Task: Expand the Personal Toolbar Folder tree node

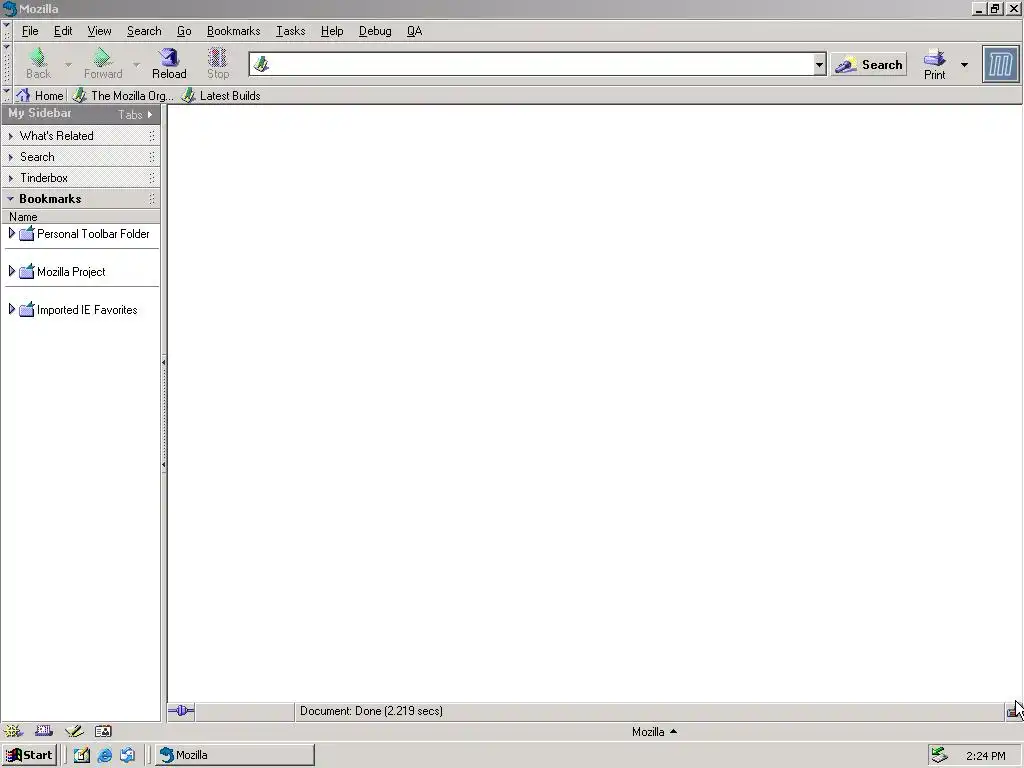Action: 11,233
